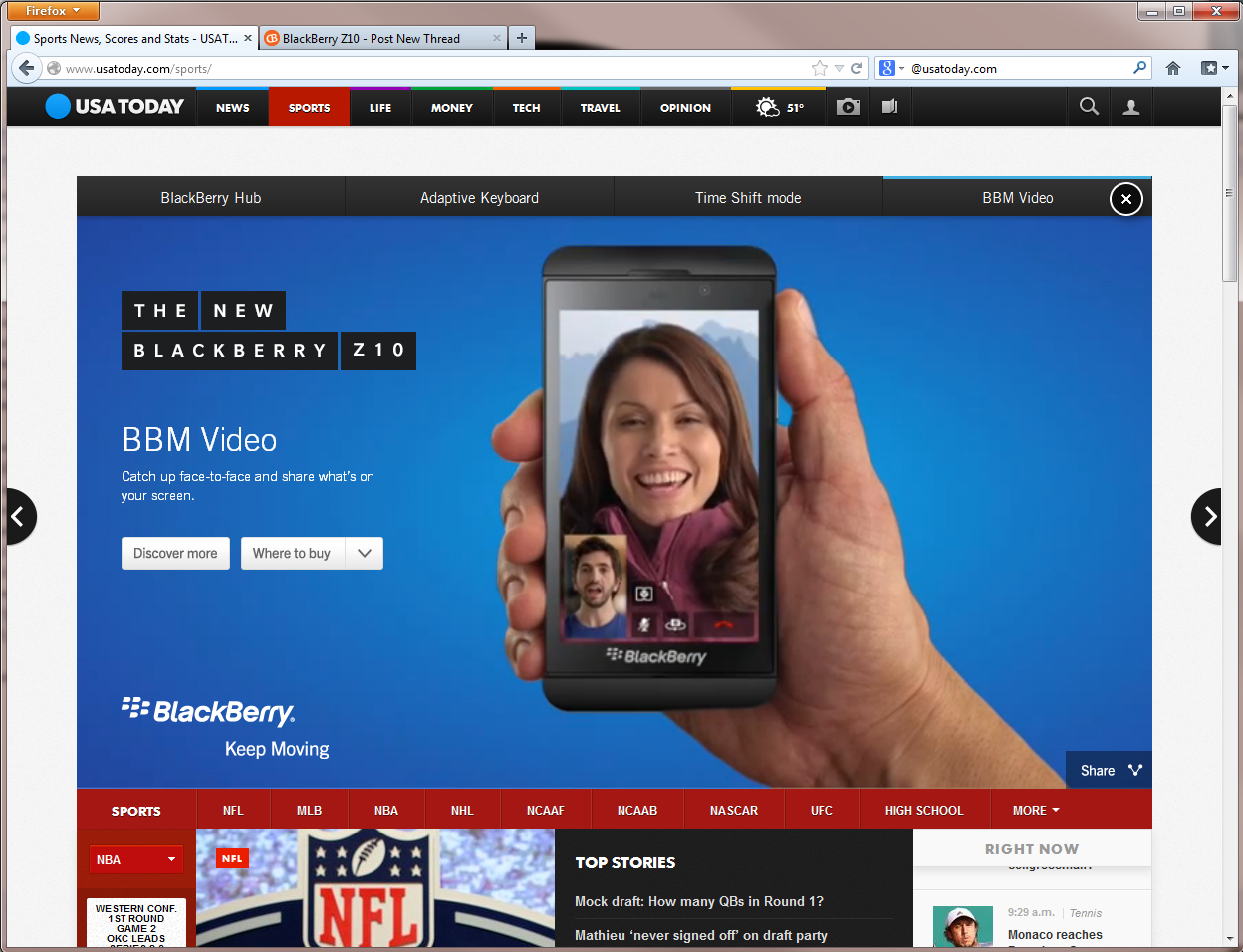Open the HIGH SCHOOL sports link
The height and width of the screenshot is (952, 1243).
click(924, 810)
